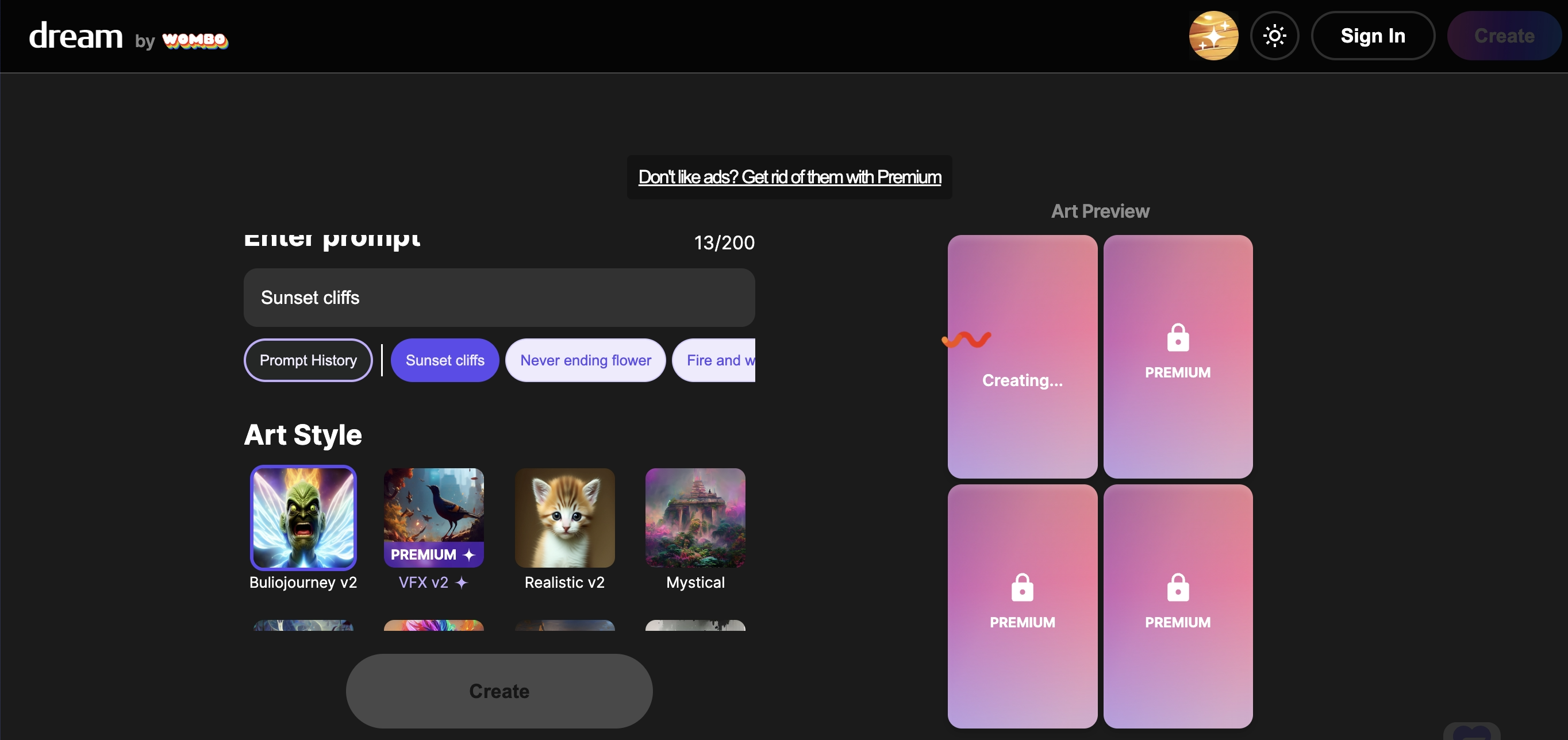Viewport: 1568px width, 740px height.
Task: Select the Buliojourney v2 art style
Action: pos(303,518)
